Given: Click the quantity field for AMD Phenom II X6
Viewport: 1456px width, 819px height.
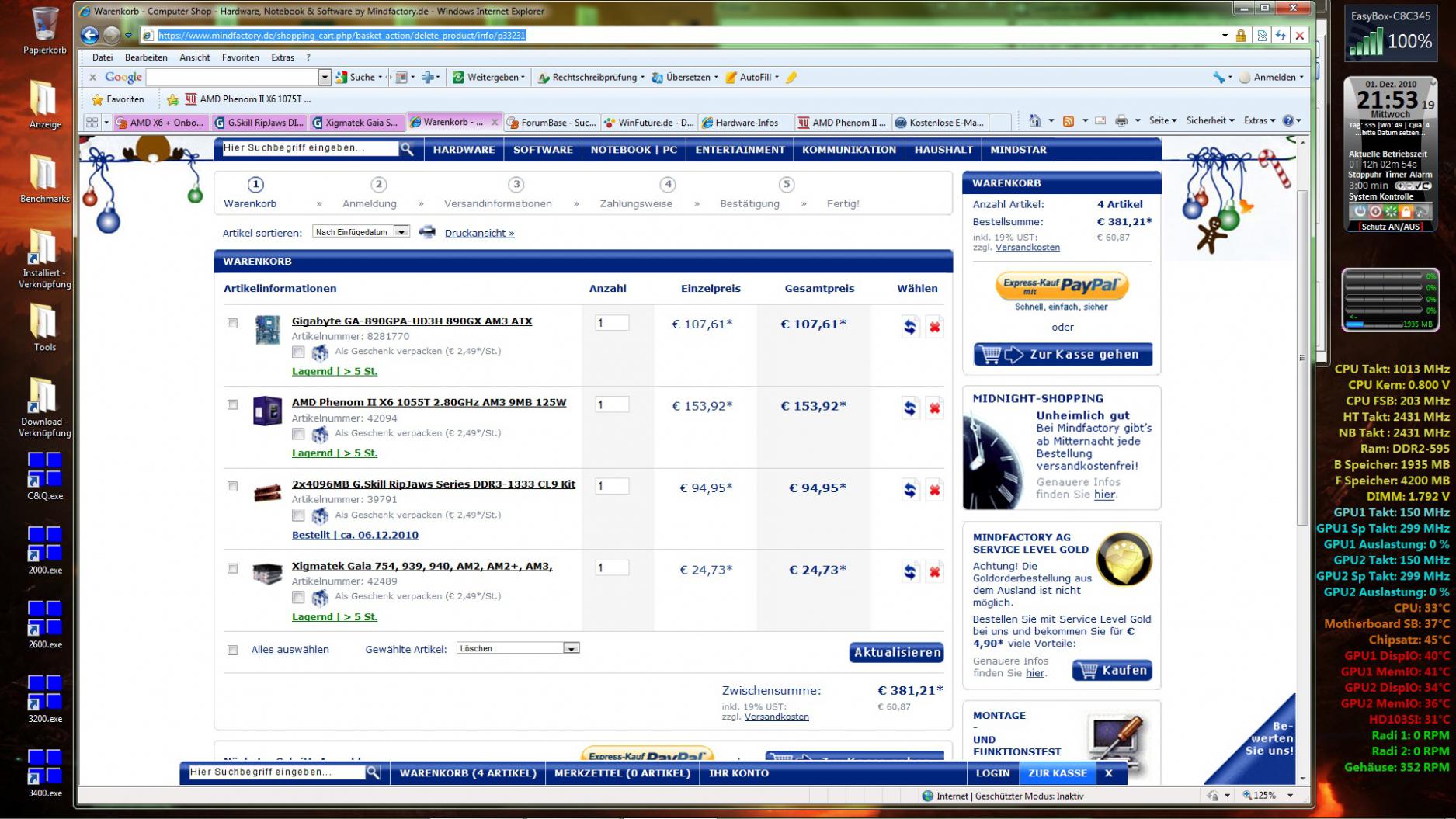Looking at the screenshot, I should (612, 404).
